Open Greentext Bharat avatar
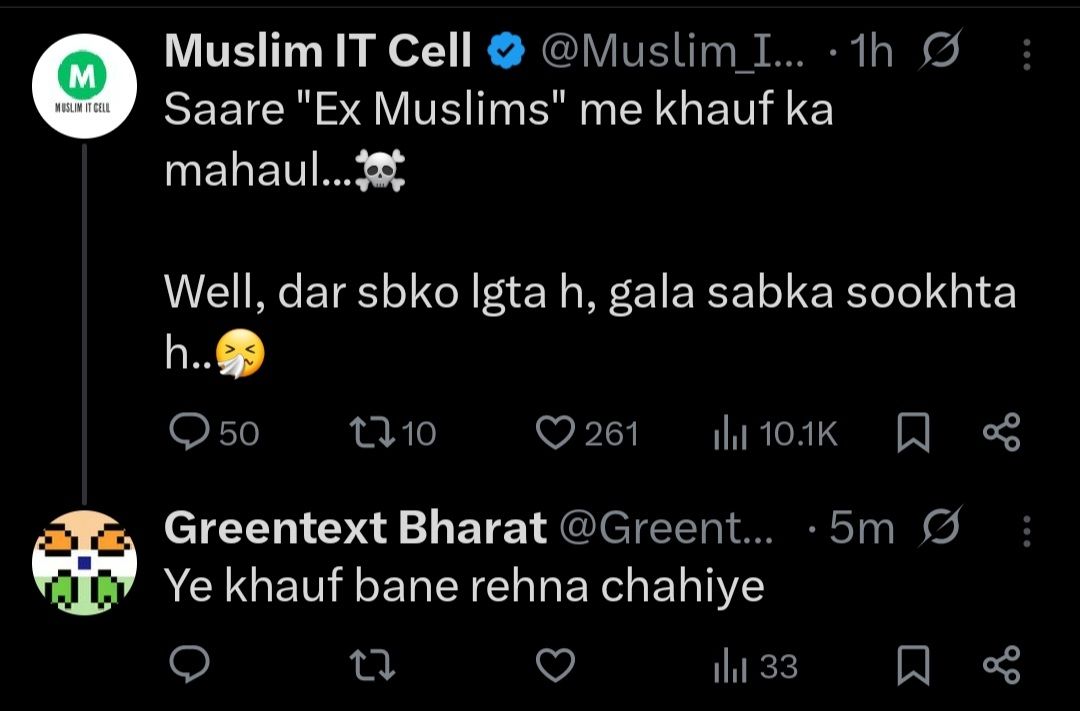 click(84, 561)
